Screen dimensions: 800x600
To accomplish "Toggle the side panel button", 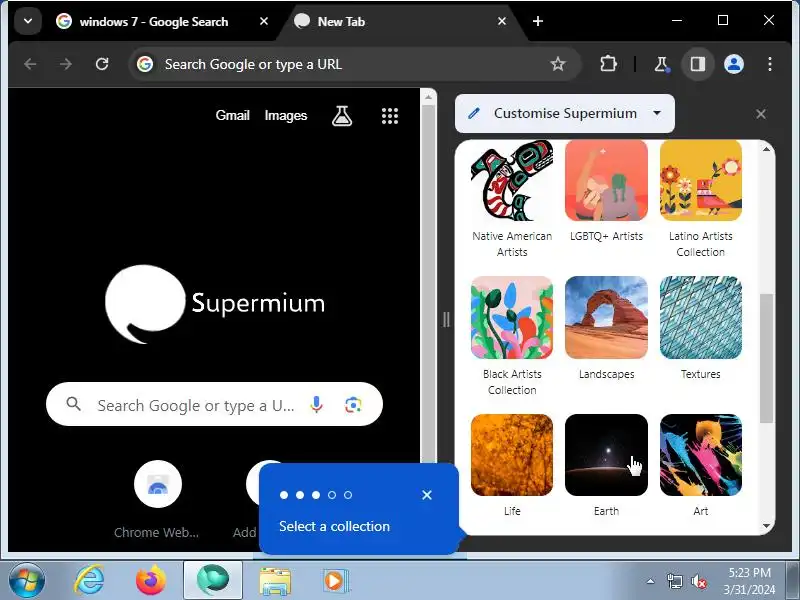I will 698,64.
